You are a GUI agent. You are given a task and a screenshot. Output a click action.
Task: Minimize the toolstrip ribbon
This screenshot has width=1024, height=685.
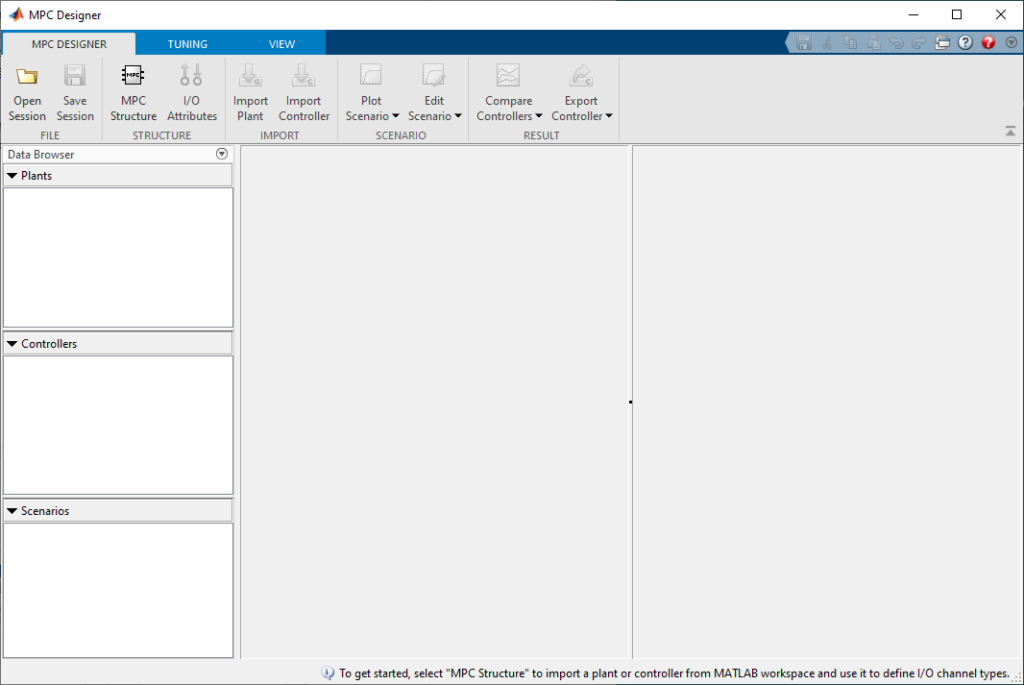[1010, 131]
